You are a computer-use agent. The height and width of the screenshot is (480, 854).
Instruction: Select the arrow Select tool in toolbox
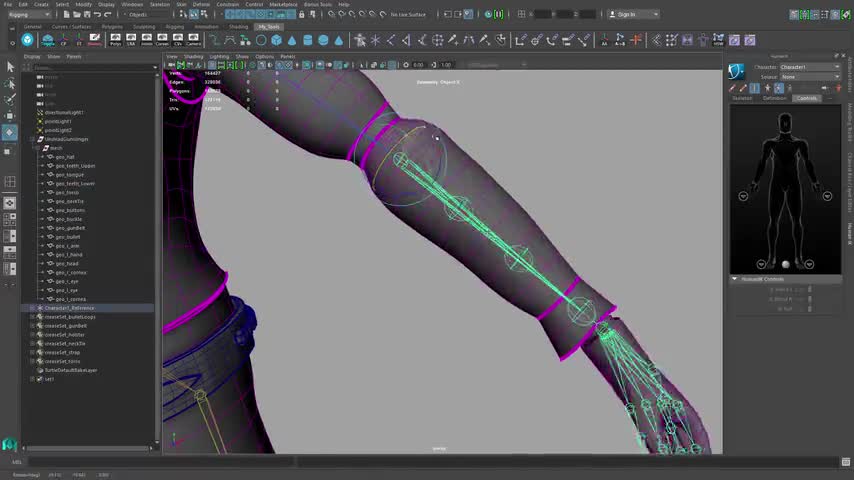click(10, 67)
